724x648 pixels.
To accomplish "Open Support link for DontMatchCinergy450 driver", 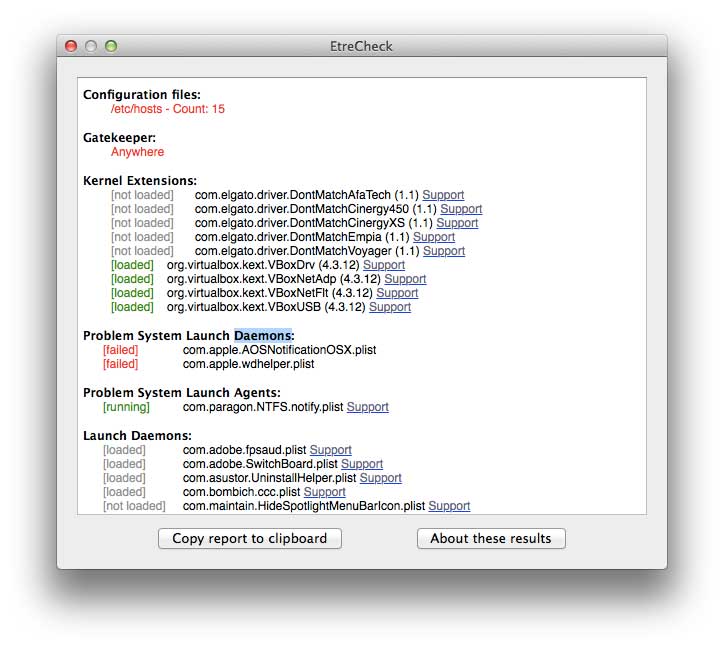I will pyautogui.click(x=461, y=209).
